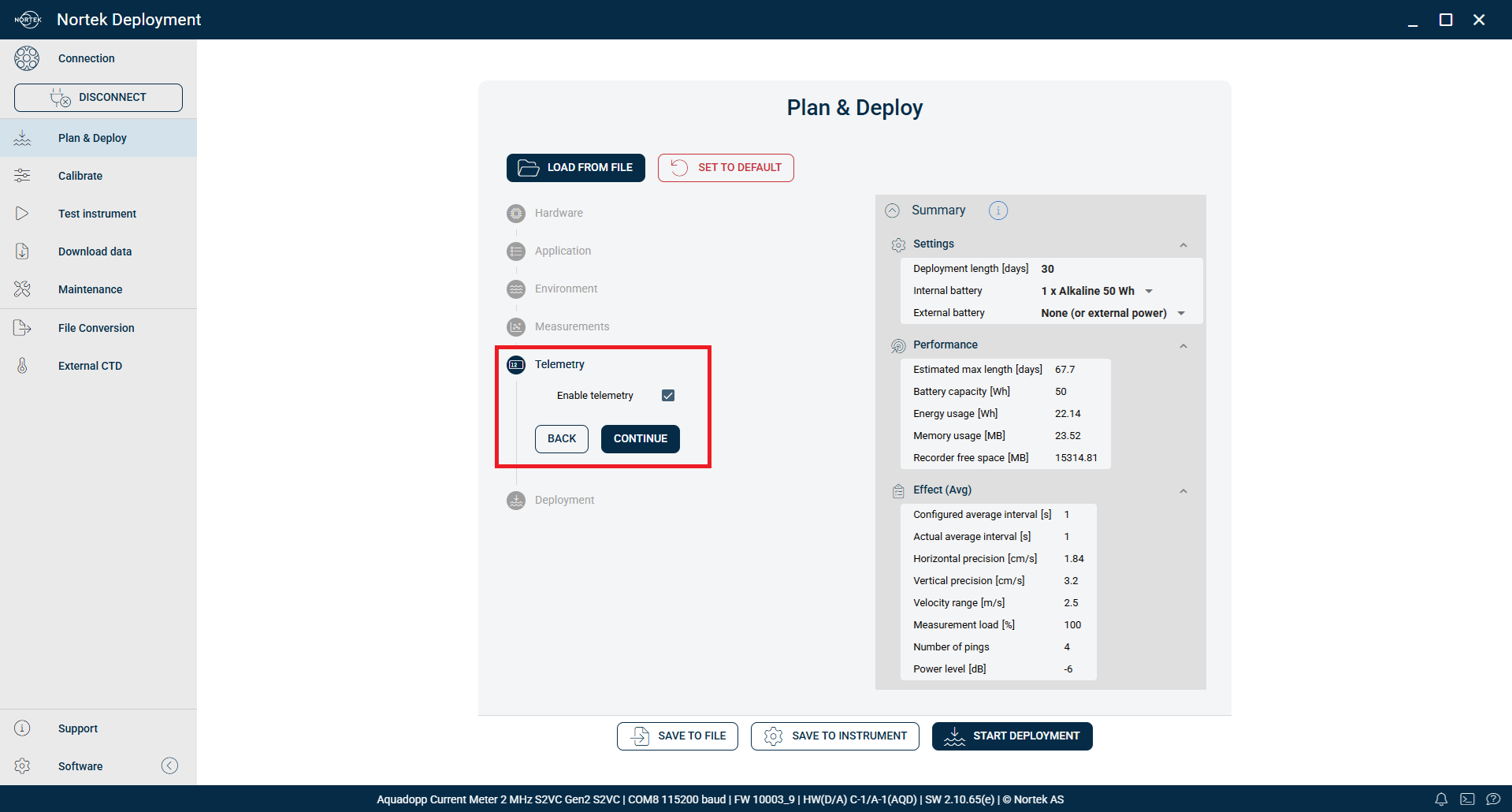This screenshot has height=812, width=1512.
Task: Click the CONTINUE button
Action: pyautogui.click(x=641, y=439)
